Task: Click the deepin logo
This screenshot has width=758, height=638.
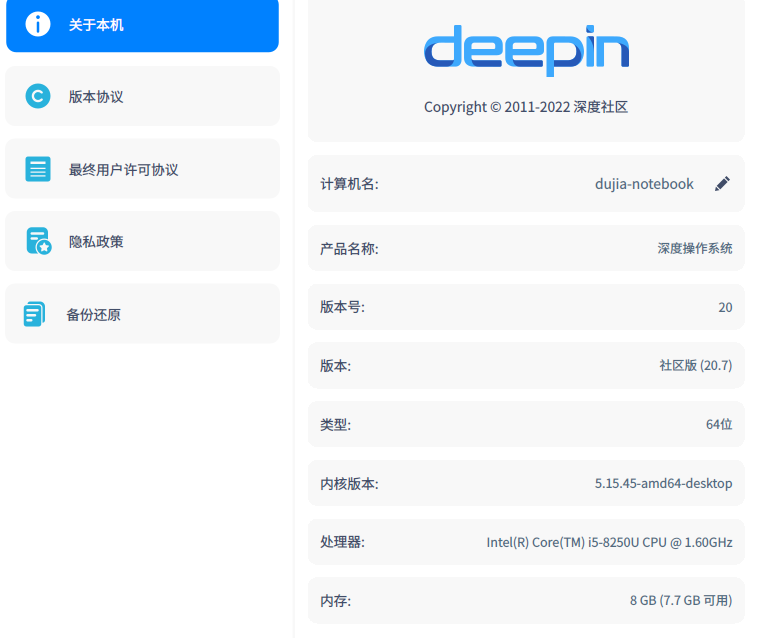Action: (x=526, y=50)
